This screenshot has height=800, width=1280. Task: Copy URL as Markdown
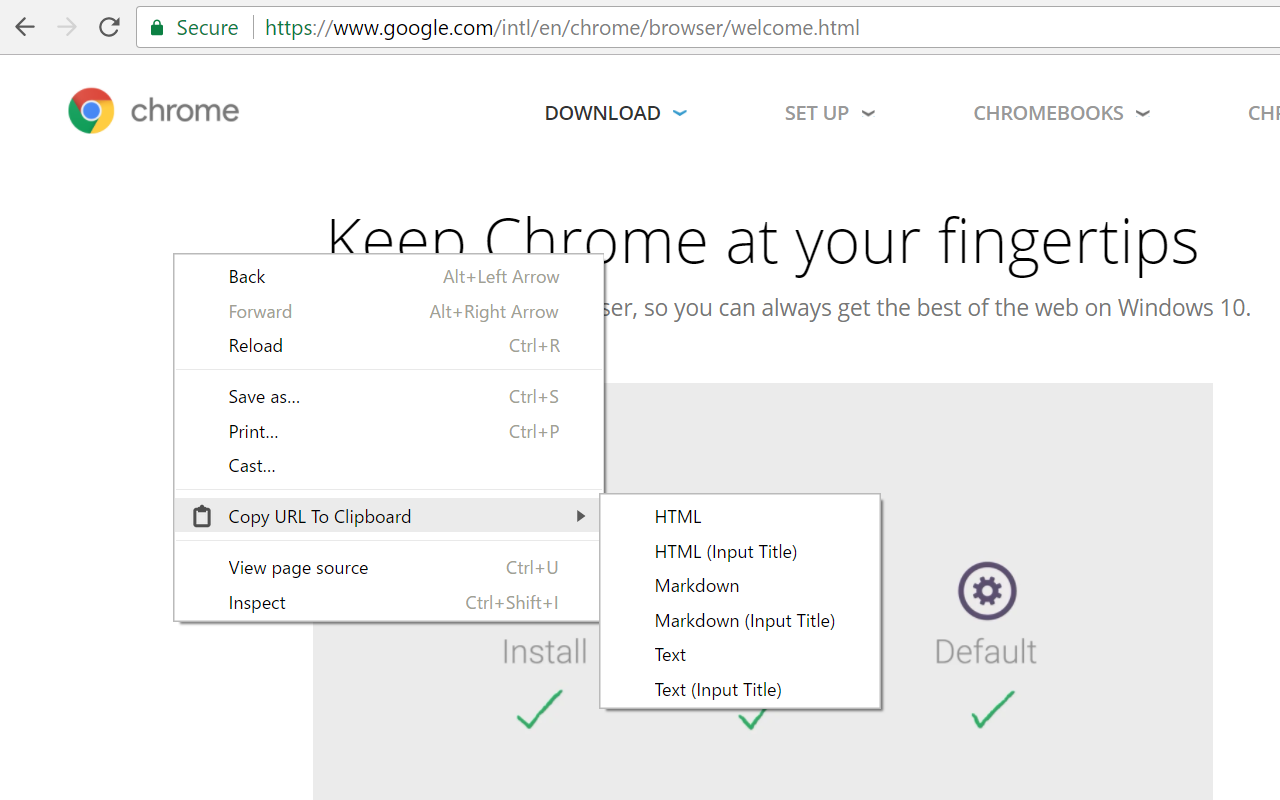click(x=740, y=586)
